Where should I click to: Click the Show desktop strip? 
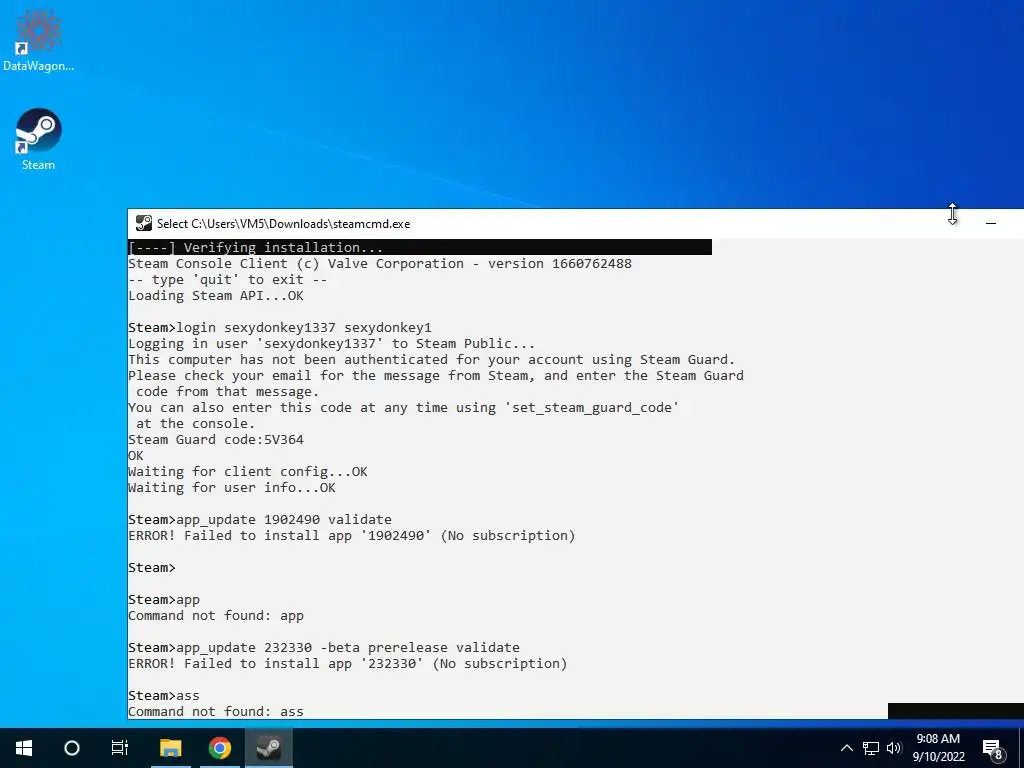coord(1021,748)
